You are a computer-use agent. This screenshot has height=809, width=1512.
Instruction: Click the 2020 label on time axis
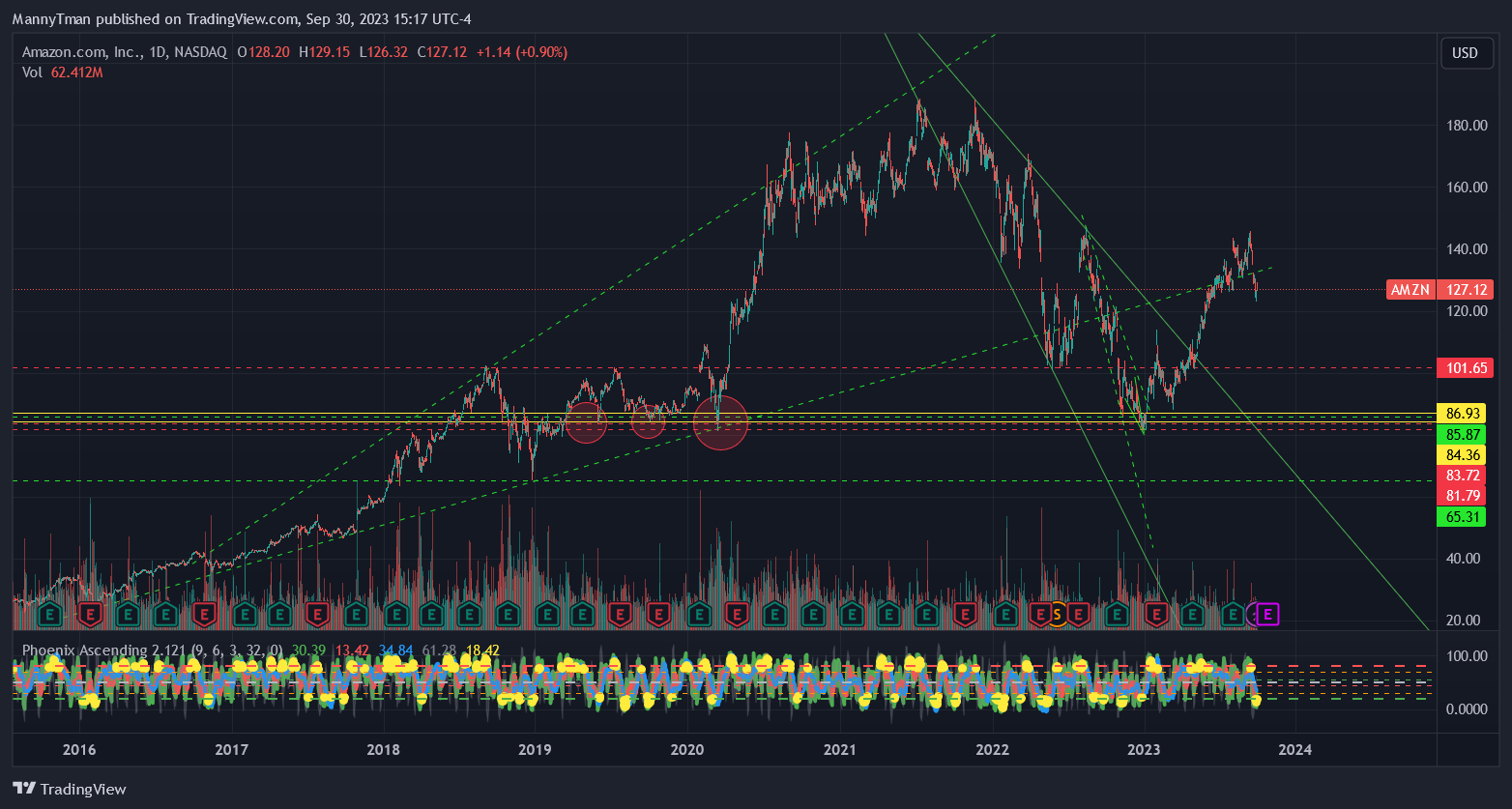(687, 749)
